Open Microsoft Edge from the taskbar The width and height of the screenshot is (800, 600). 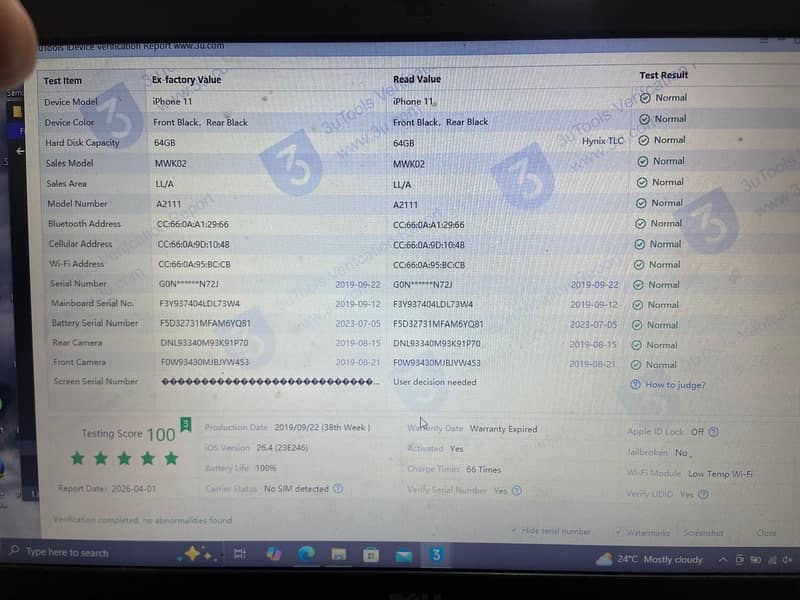[306, 554]
